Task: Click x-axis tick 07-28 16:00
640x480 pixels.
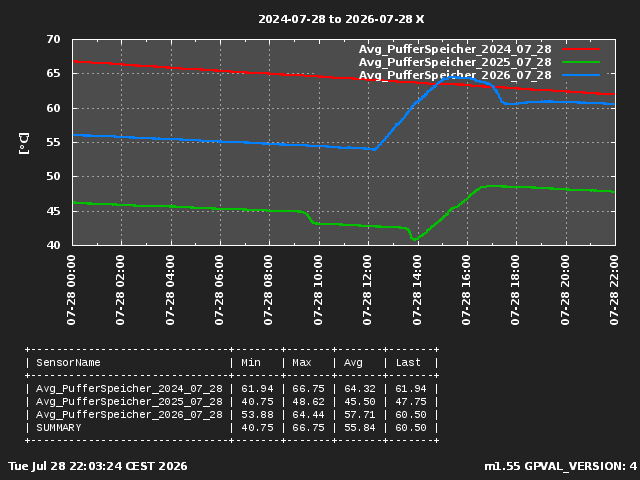Action: point(466,290)
